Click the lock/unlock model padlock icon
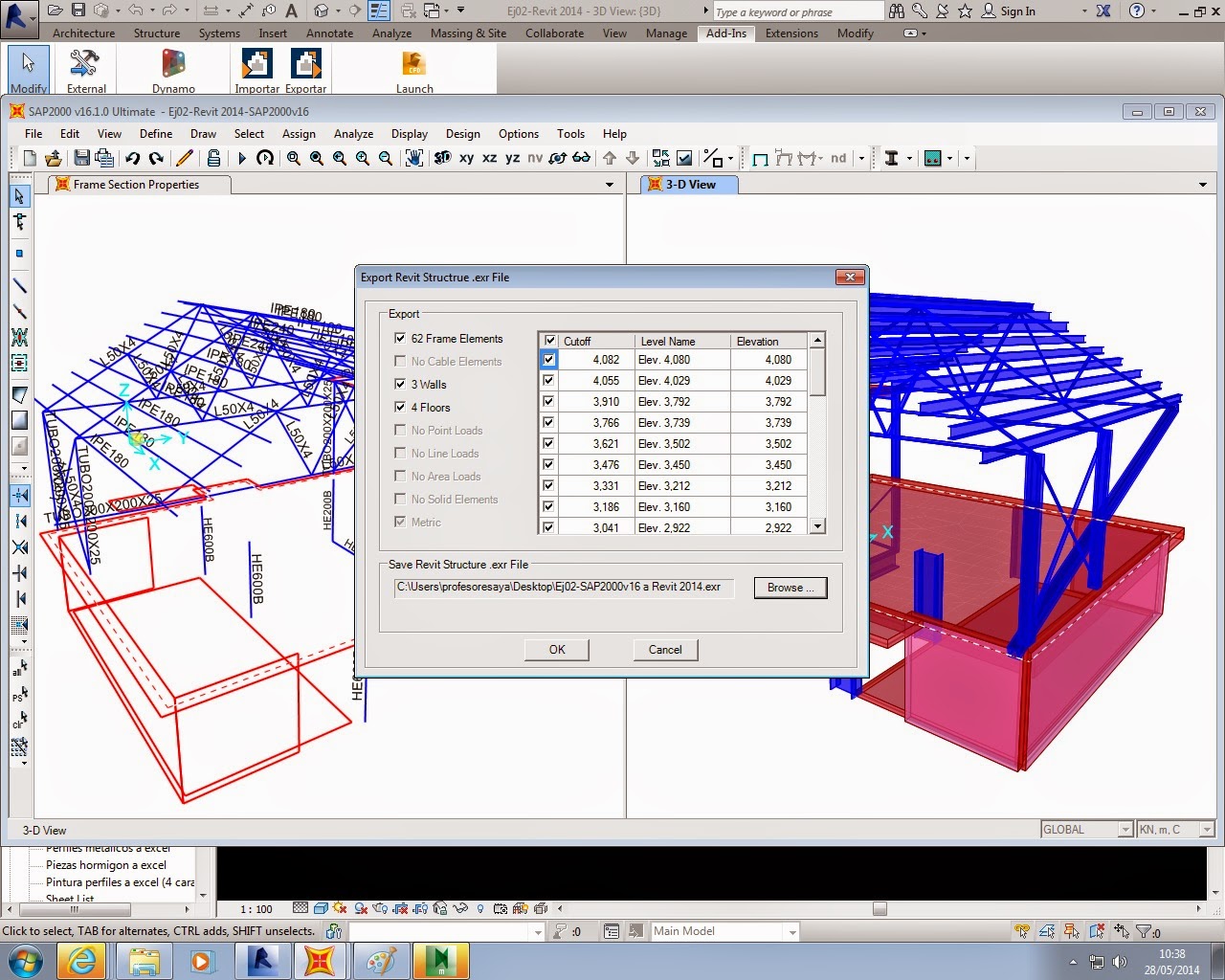Screen dimensions: 1225x980 (213, 158)
